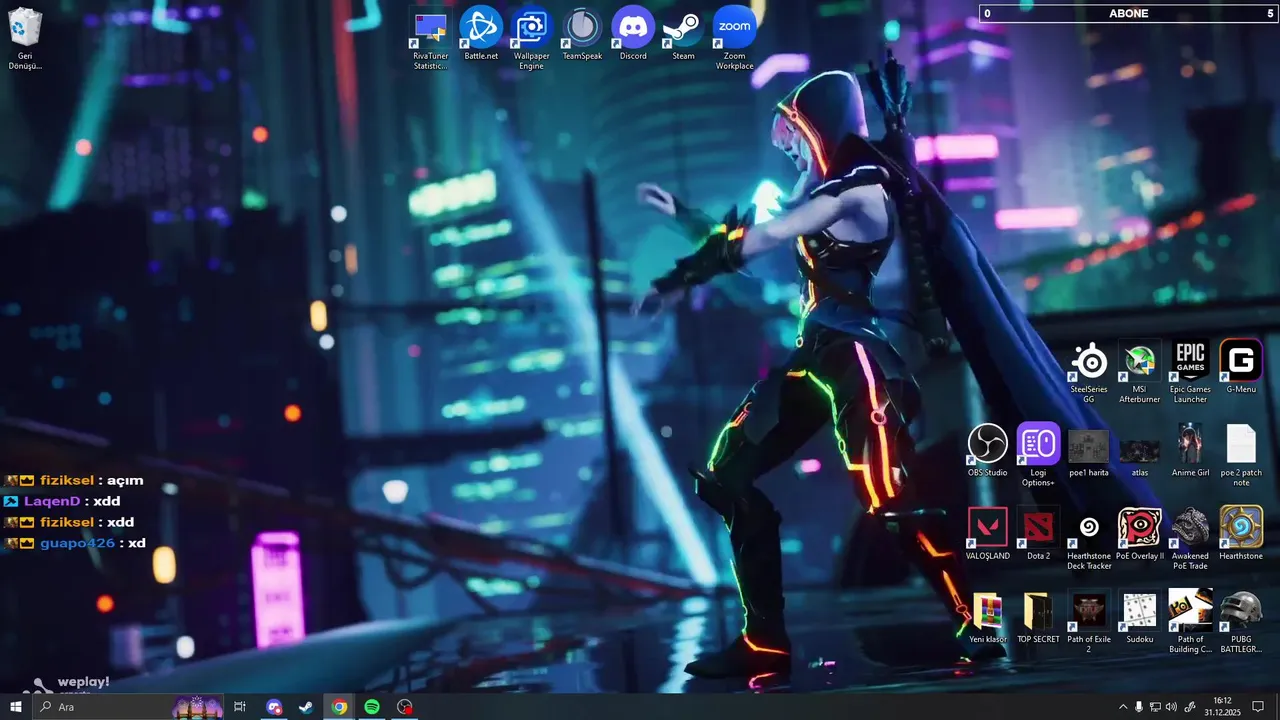1280x720 pixels.
Task: Open the PUBG BATTLEGROUNDS shortcut
Action: (x=1241, y=622)
